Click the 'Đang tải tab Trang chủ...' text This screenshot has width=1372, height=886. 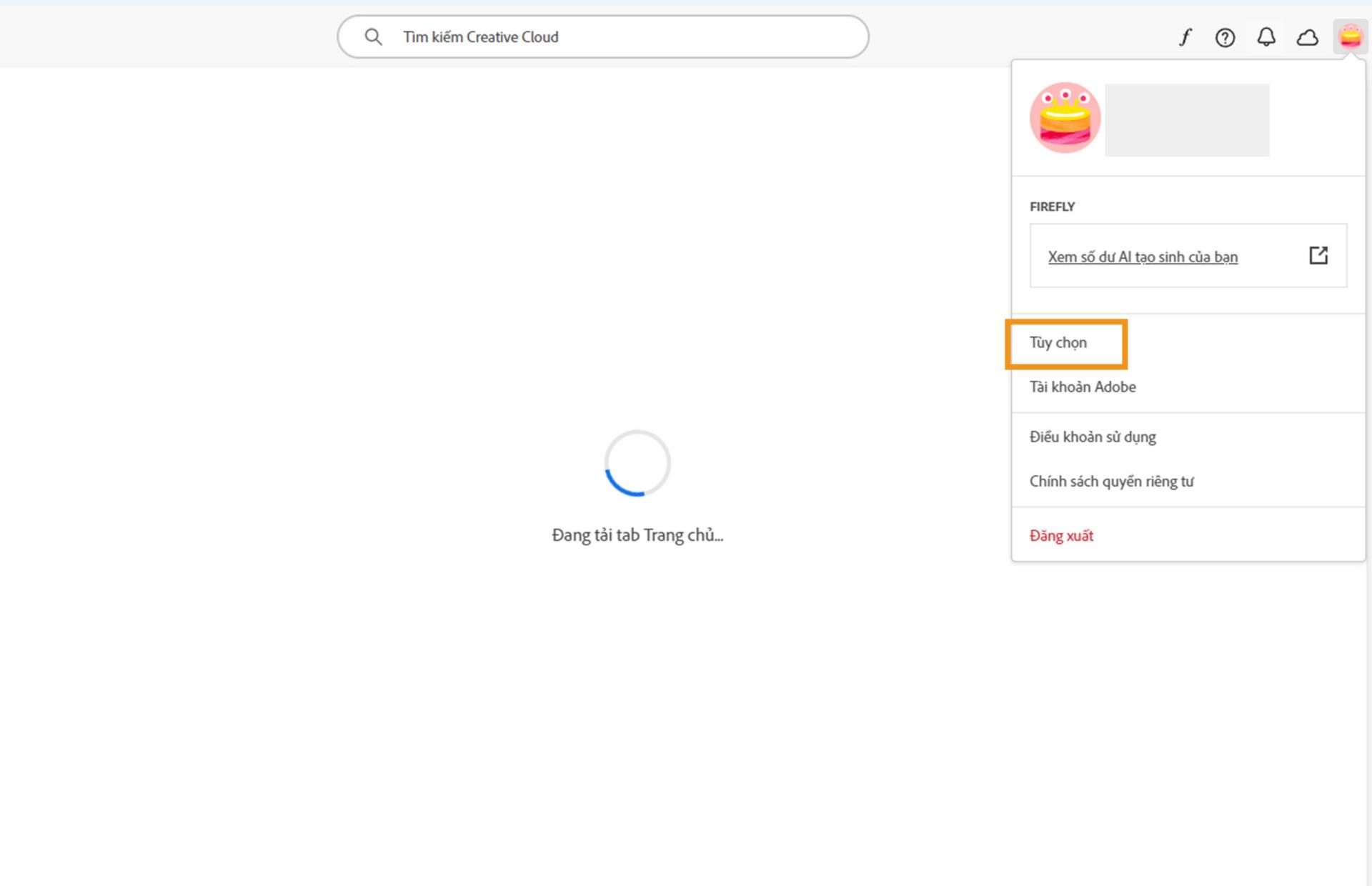[637, 535]
